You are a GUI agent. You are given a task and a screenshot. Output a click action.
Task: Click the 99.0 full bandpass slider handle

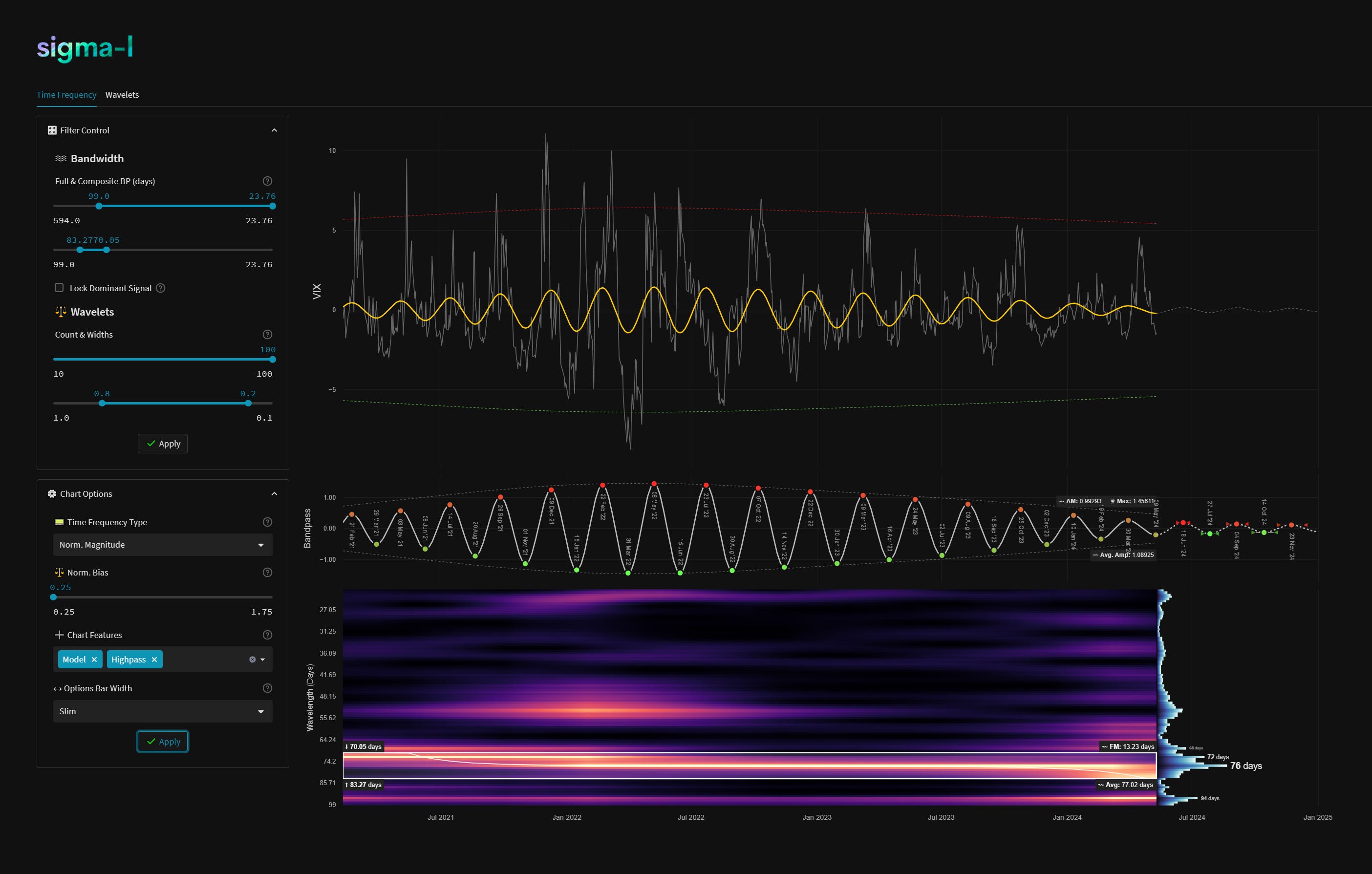click(x=99, y=206)
